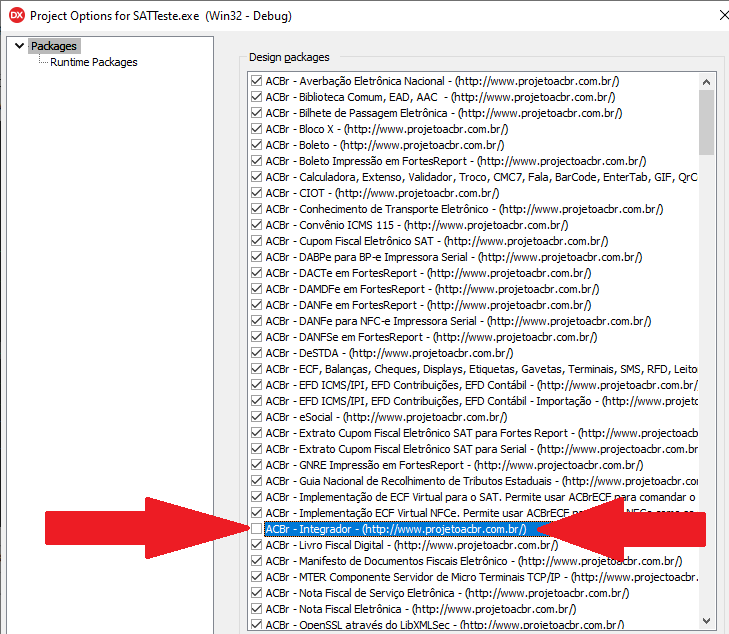Select 'ACBr - Extrato Cupom Fiscal SAT para Fortes Report' row
Screen dimensions: 729x634
482,433
